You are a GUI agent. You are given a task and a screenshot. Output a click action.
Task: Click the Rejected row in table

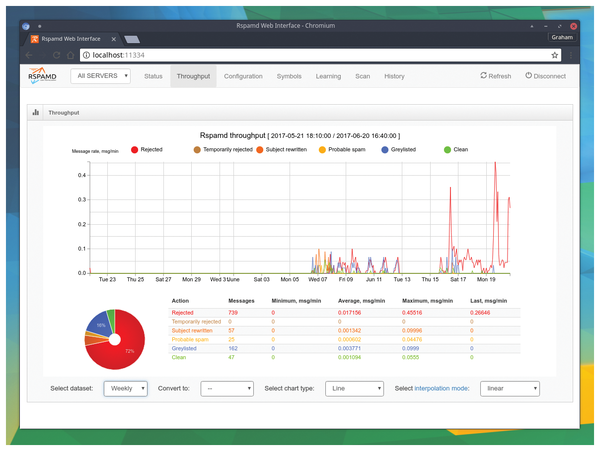click(x=344, y=313)
